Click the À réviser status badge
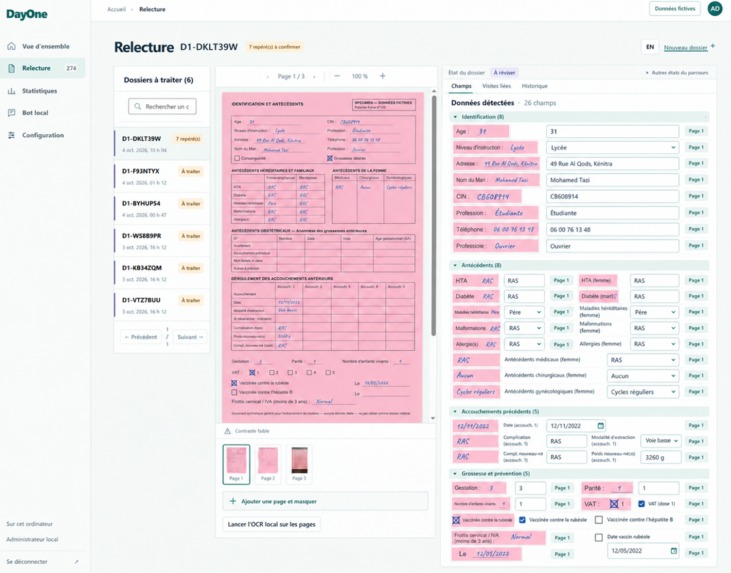Viewport: 731px width, 573px height. 504,73
